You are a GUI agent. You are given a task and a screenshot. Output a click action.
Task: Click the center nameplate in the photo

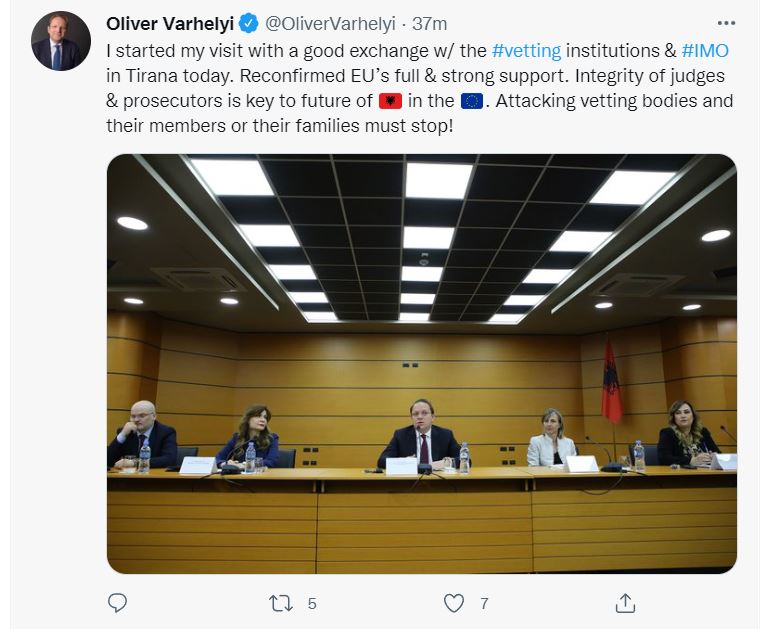[x=401, y=465]
